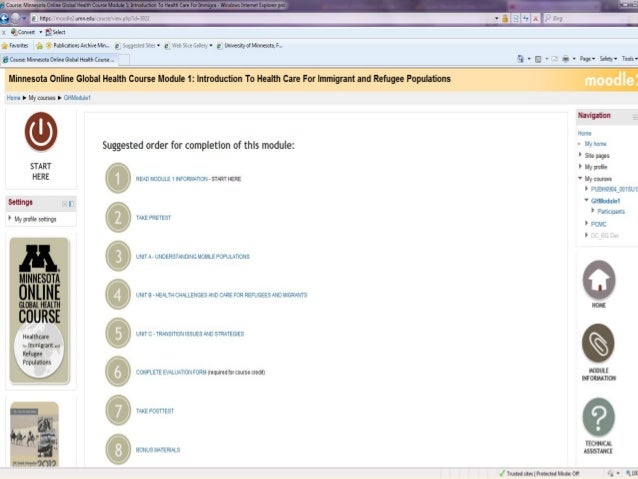Screen dimensions: 638x479
Task: Expand My profile in Navigation
Action: click(580, 166)
